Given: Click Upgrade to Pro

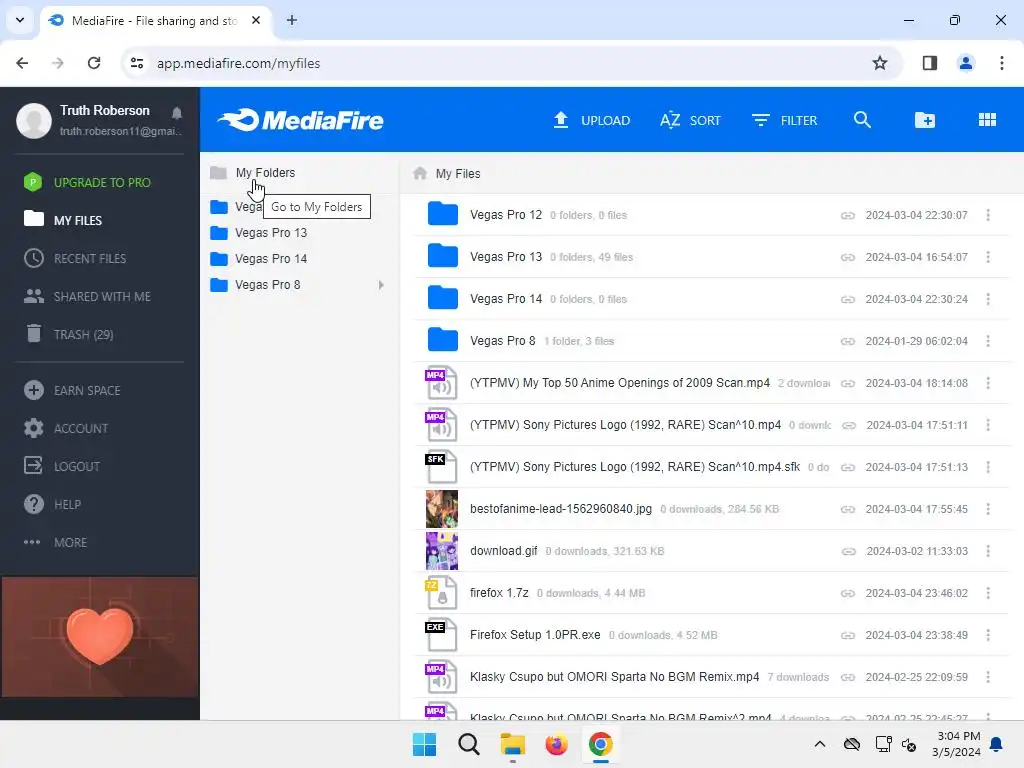Looking at the screenshot, I should pyautogui.click(x=88, y=182).
